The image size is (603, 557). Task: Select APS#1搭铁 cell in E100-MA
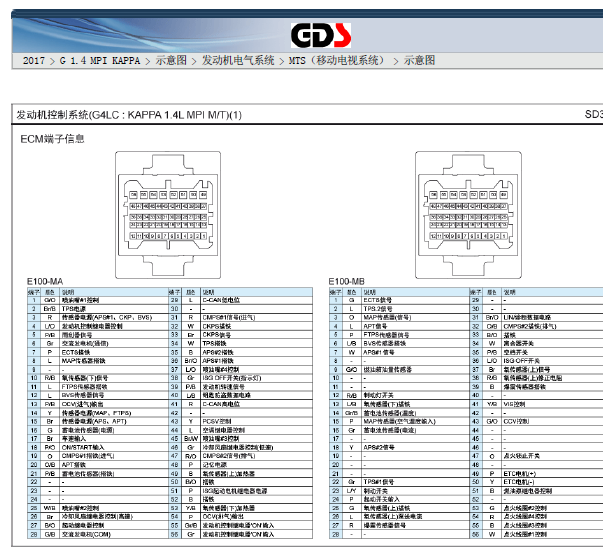coord(256,361)
